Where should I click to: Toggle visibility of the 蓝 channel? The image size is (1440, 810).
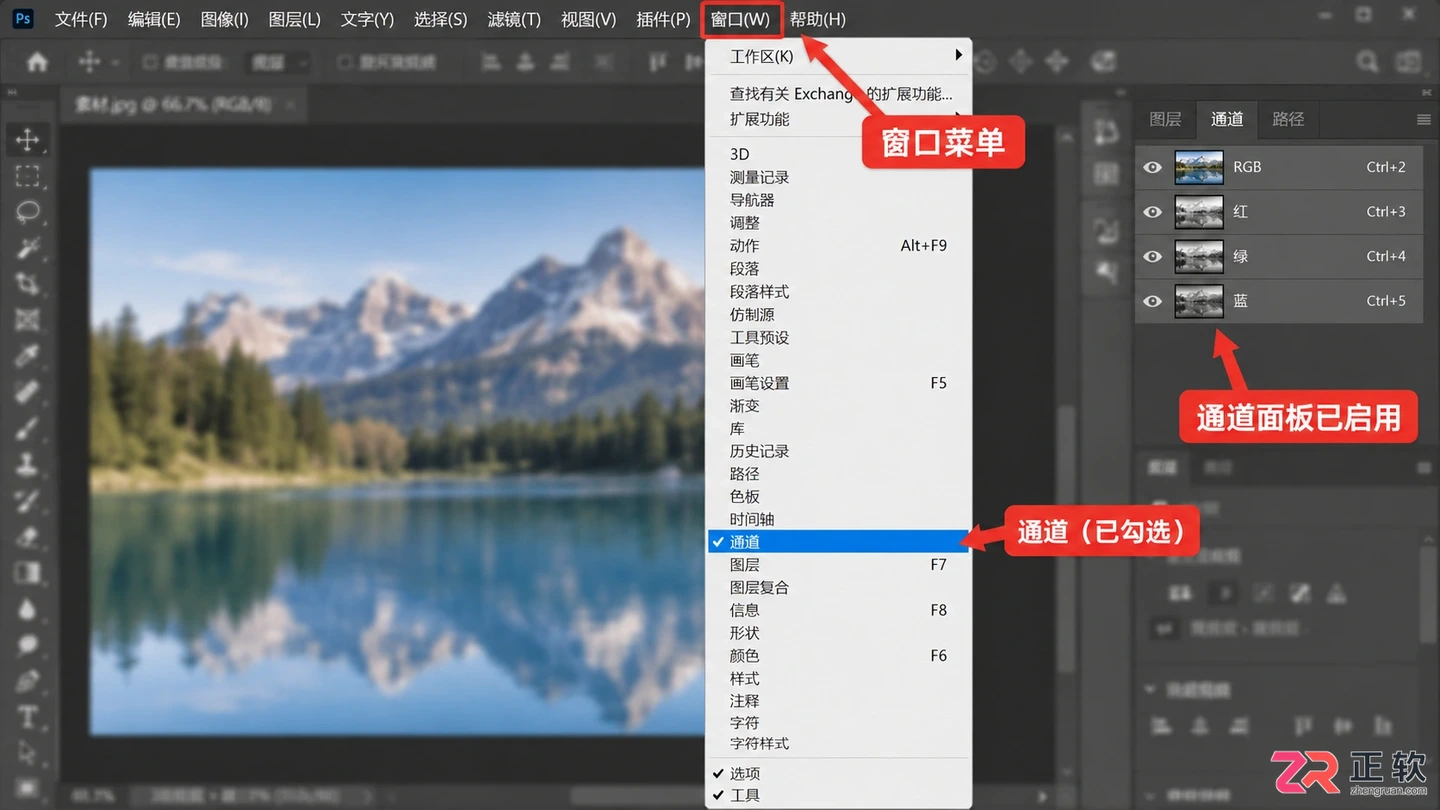pyautogui.click(x=1153, y=301)
